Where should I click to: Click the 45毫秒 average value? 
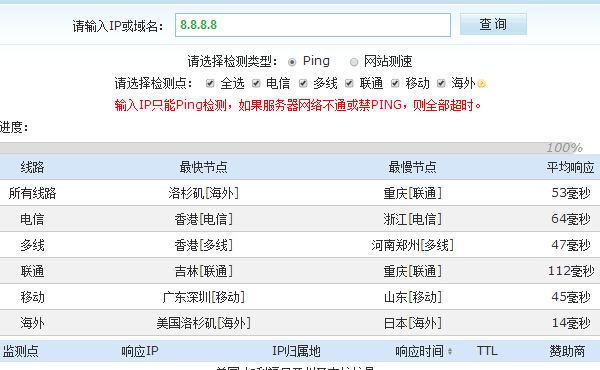coord(571,297)
